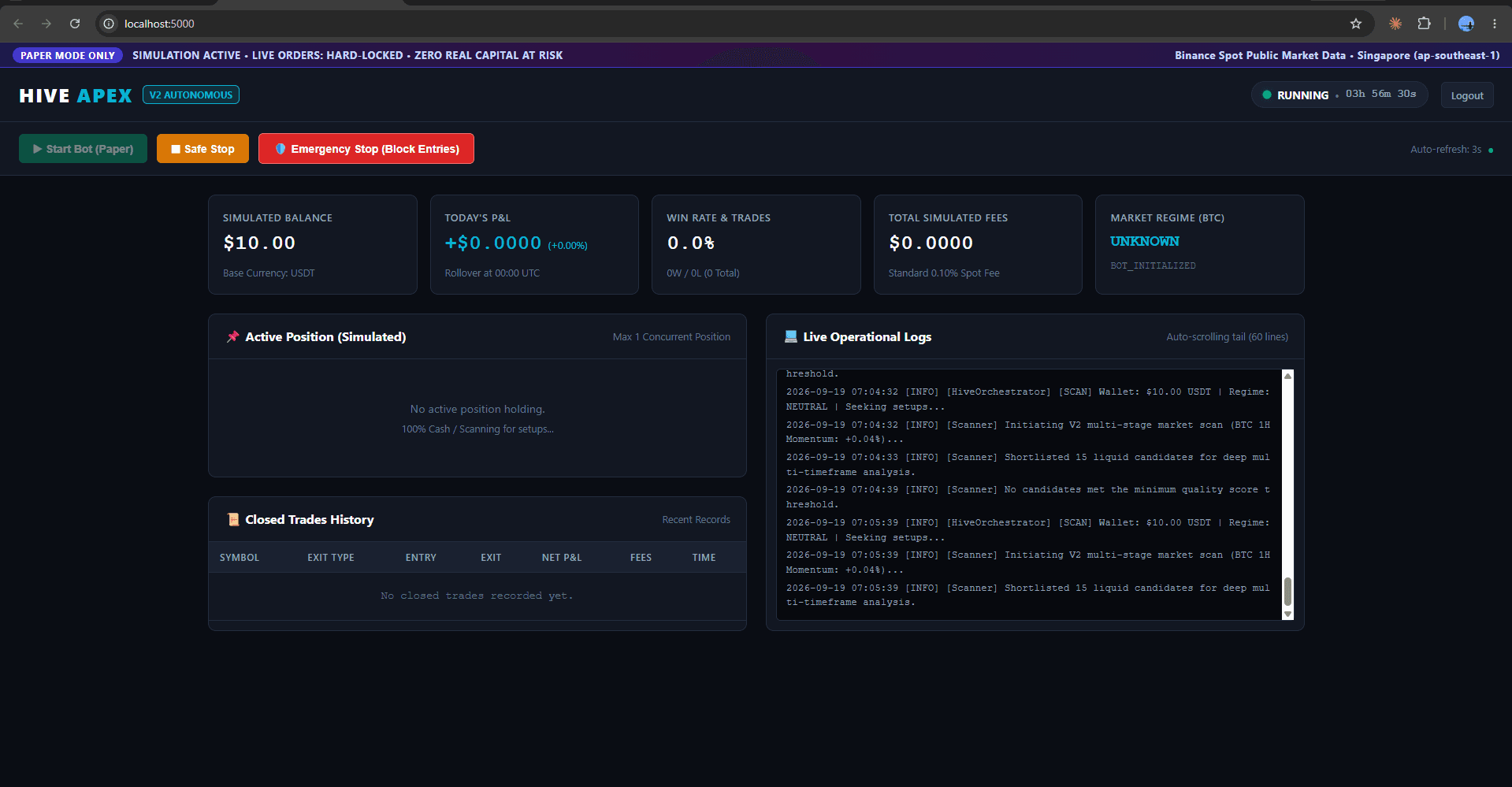Image resolution: width=1512 pixels, height=787 pixels.
Task: Click the Binance Spot Public Market Data banner text
Action: point(1337,55)
